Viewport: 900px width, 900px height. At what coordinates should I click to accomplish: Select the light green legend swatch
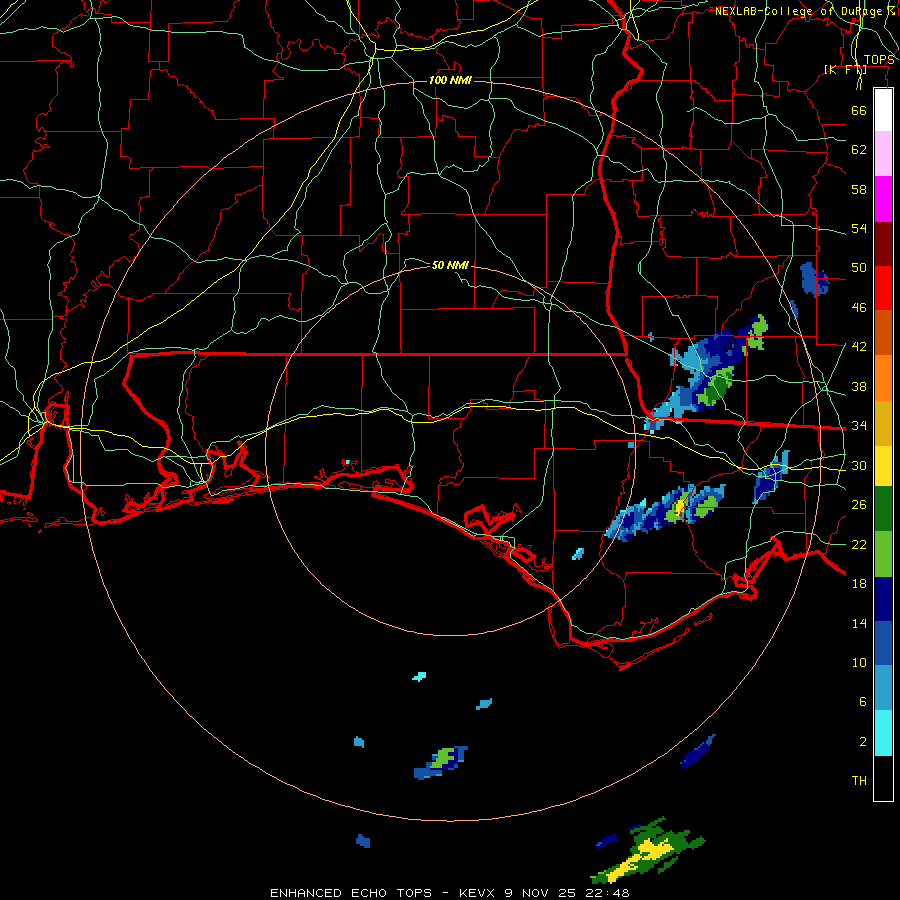point(883,554)
